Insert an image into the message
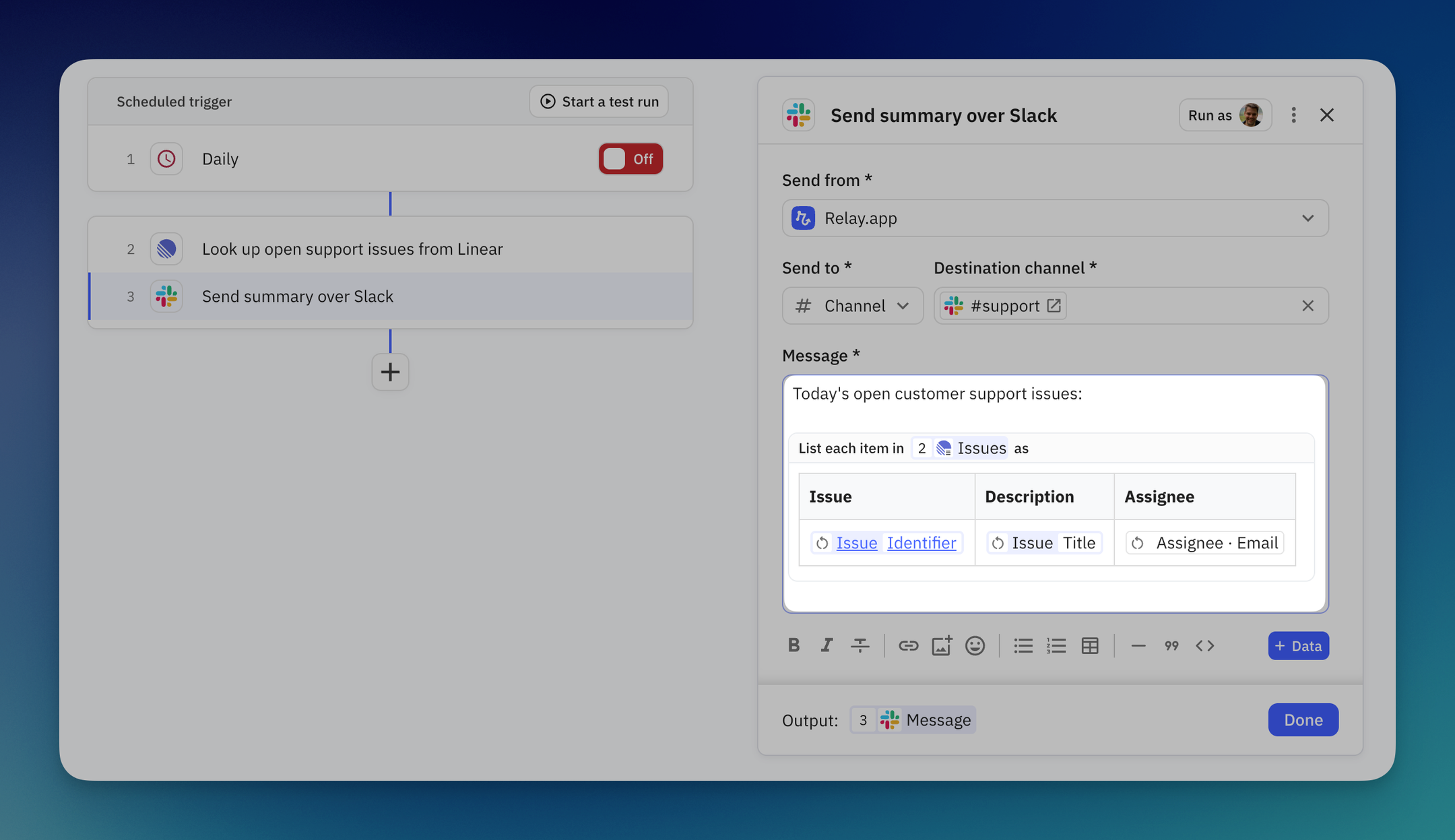The height and width of the screenshot is (840, 1455). [x=941, y=645]
